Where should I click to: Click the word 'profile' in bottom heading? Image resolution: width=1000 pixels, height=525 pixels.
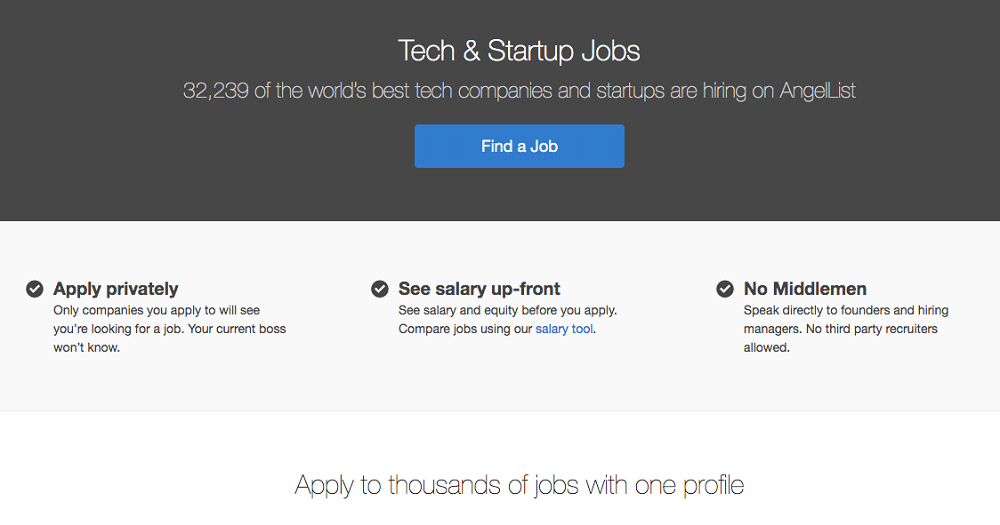point(714,486)
